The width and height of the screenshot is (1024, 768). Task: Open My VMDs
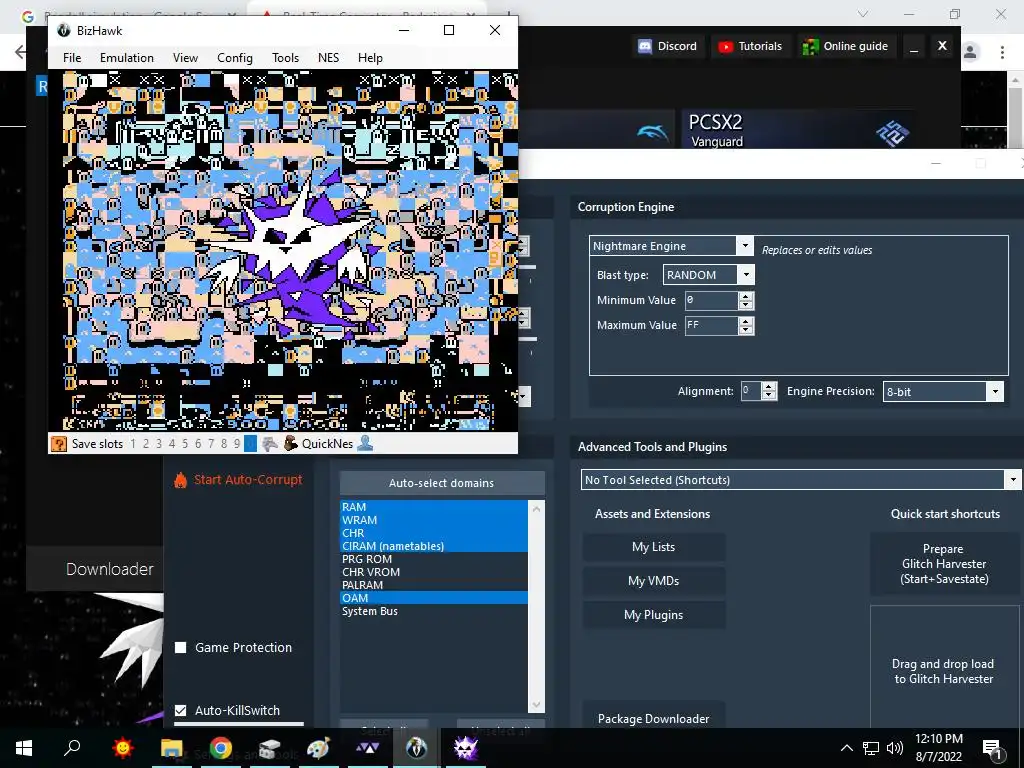[x=654, y=581]
